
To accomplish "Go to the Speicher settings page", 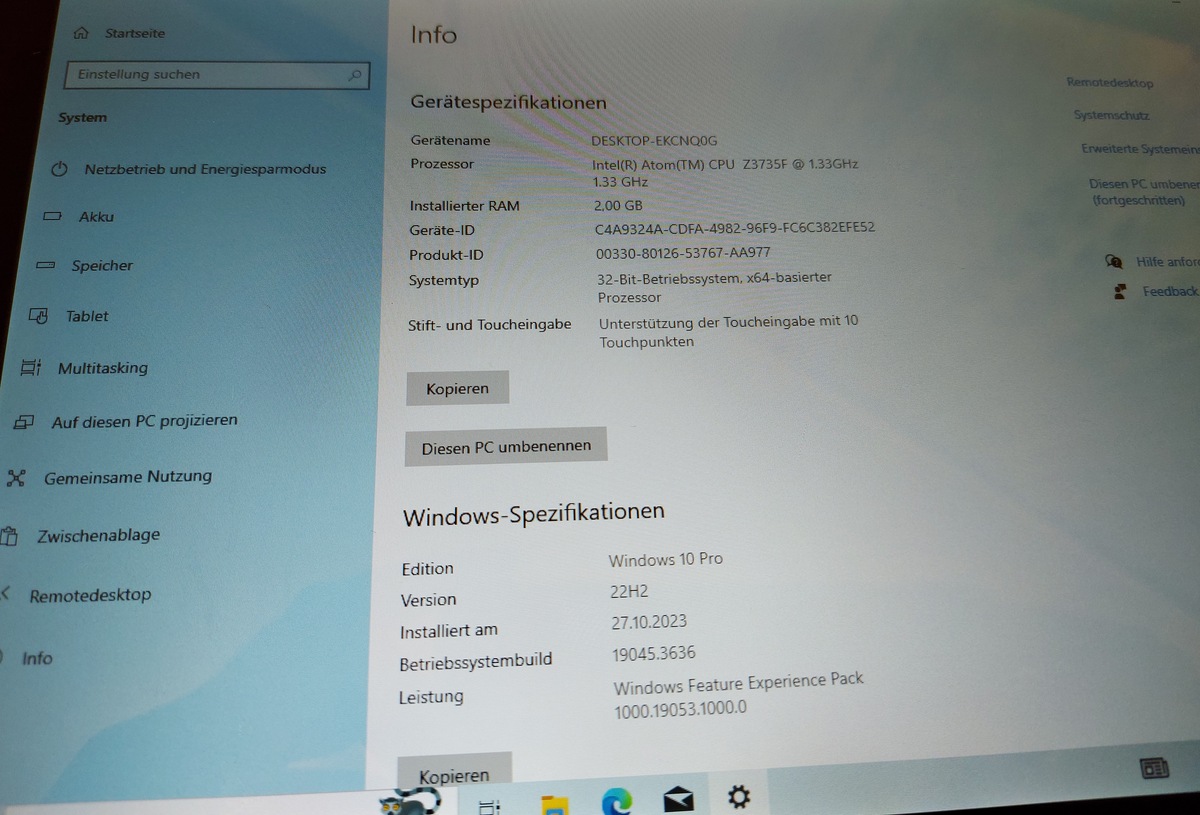I will (102, 266).
